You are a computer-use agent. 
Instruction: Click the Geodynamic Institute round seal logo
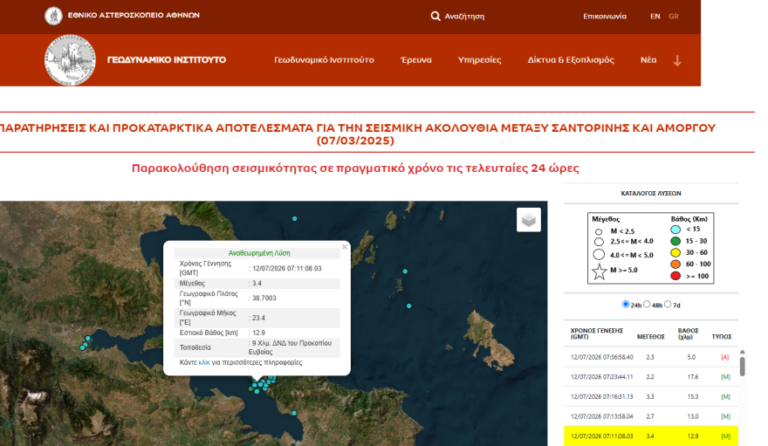tap(70, 60)
